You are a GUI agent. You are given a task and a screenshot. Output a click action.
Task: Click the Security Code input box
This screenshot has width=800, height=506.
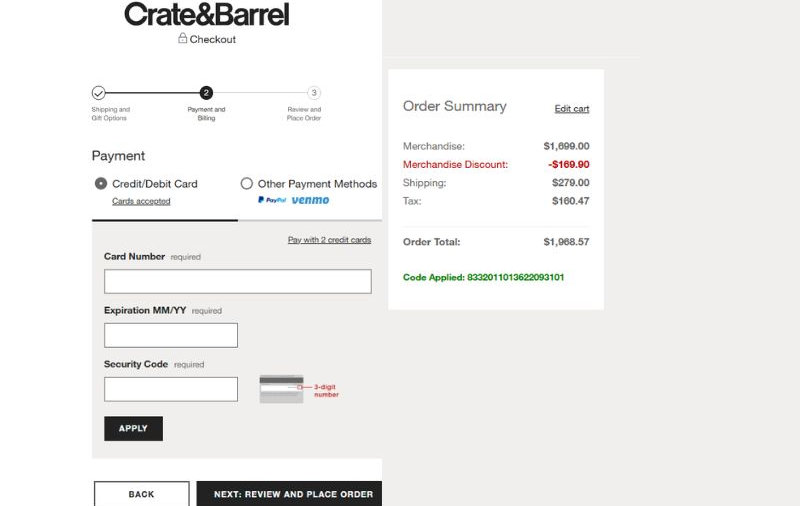pos(171,389)
